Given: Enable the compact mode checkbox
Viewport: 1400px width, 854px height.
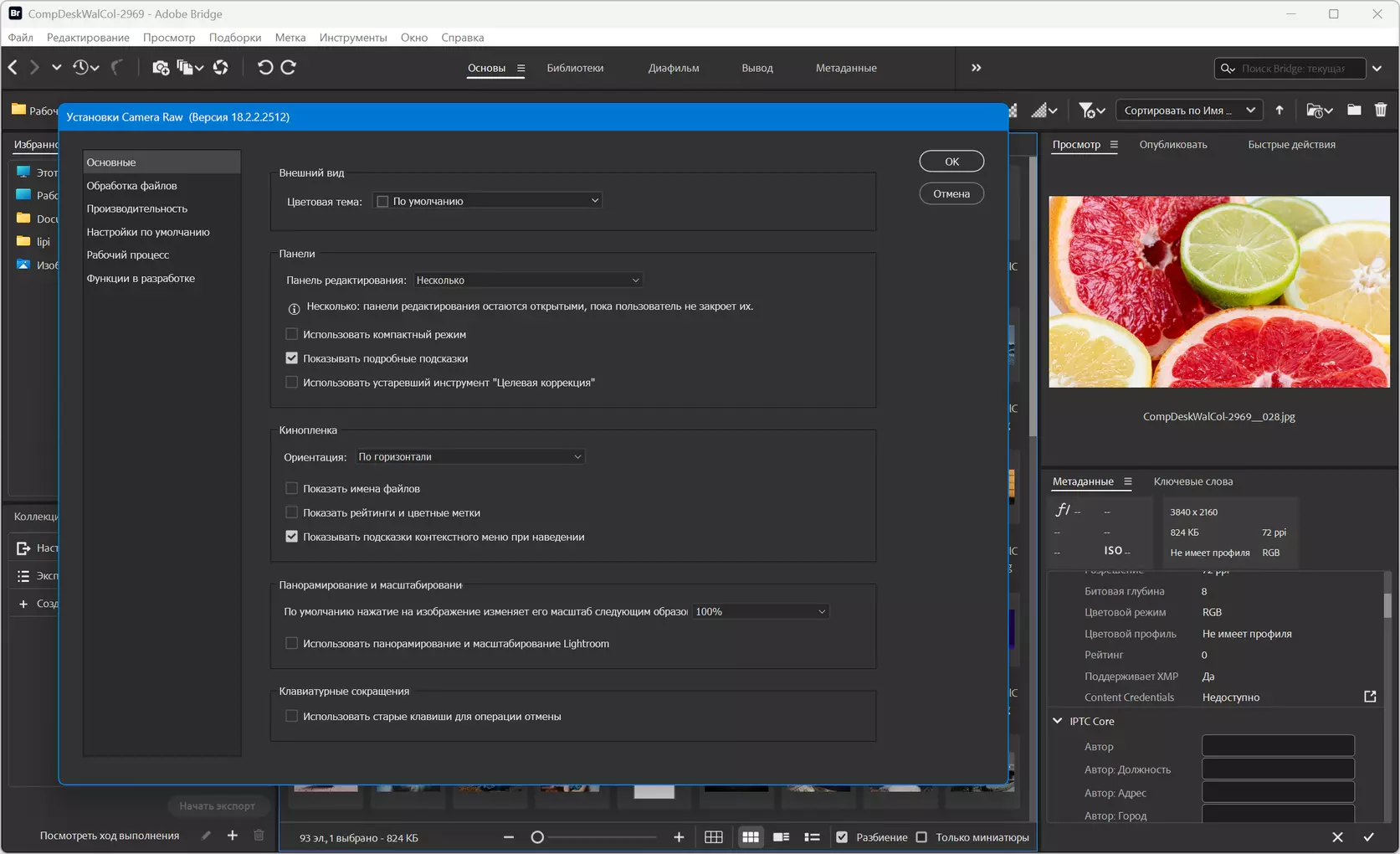Looking at the screenshot, I should tap(292, 334).
